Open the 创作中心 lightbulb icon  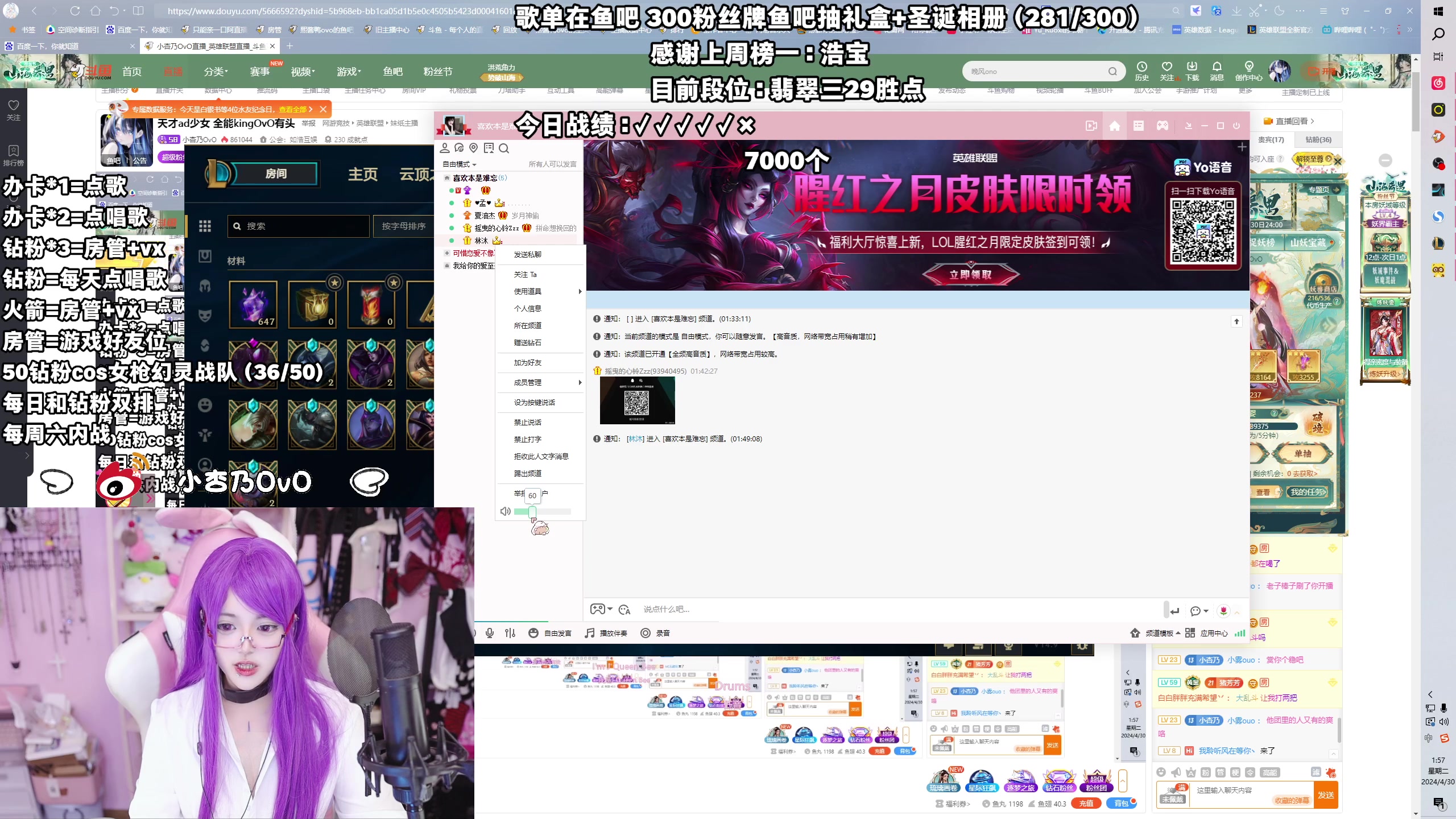click(1248, 71)
